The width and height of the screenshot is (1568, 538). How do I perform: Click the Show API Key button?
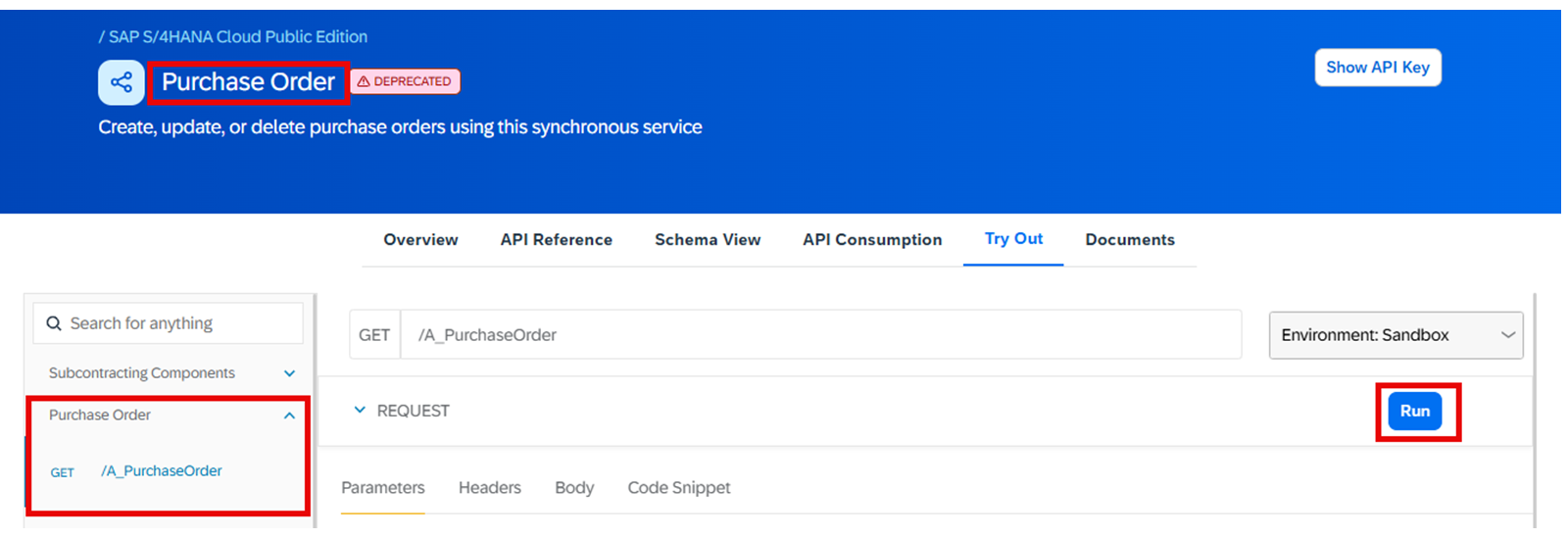1378,68
